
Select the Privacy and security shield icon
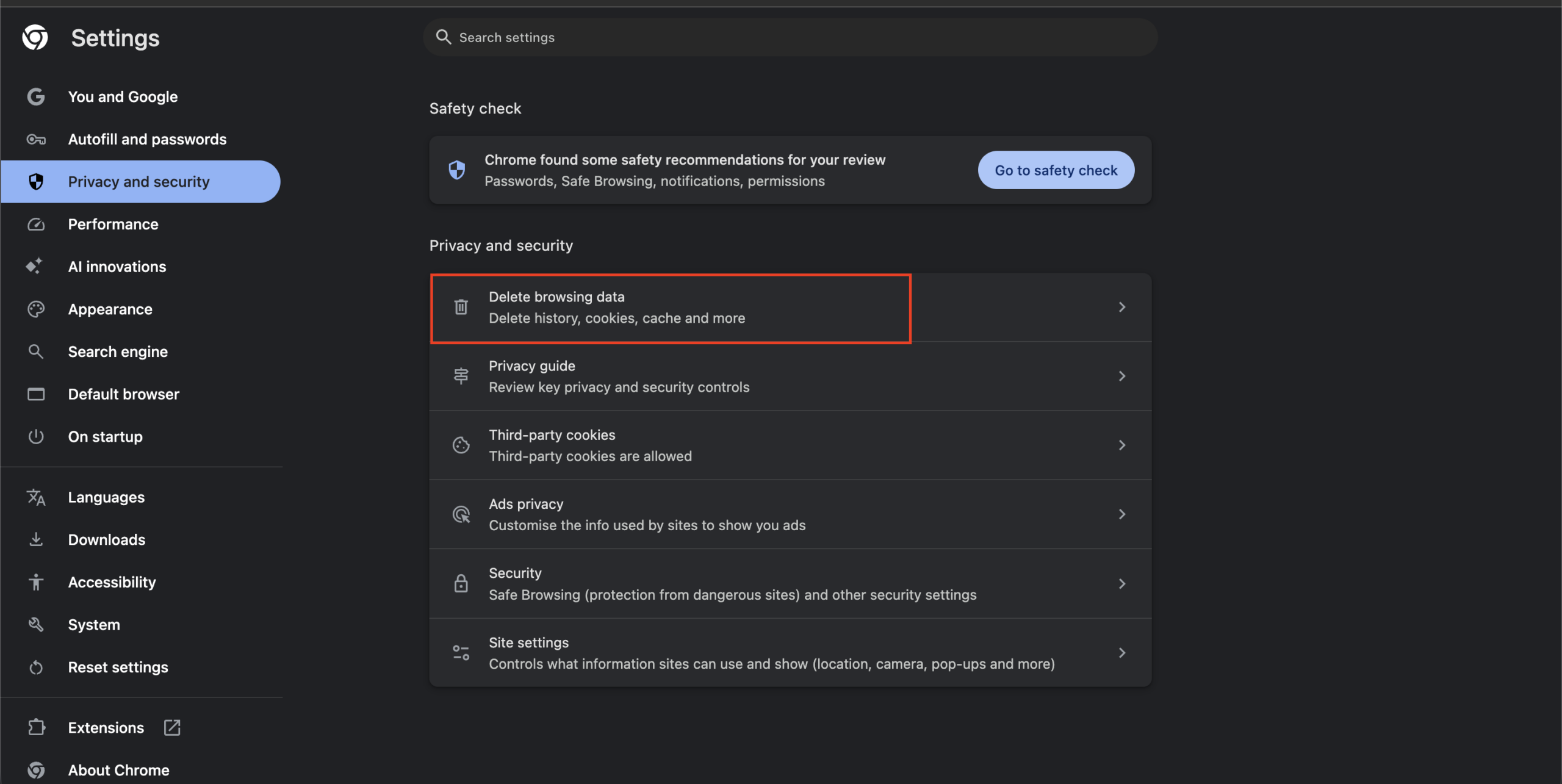pyautogui.click(x=36, y=181)
